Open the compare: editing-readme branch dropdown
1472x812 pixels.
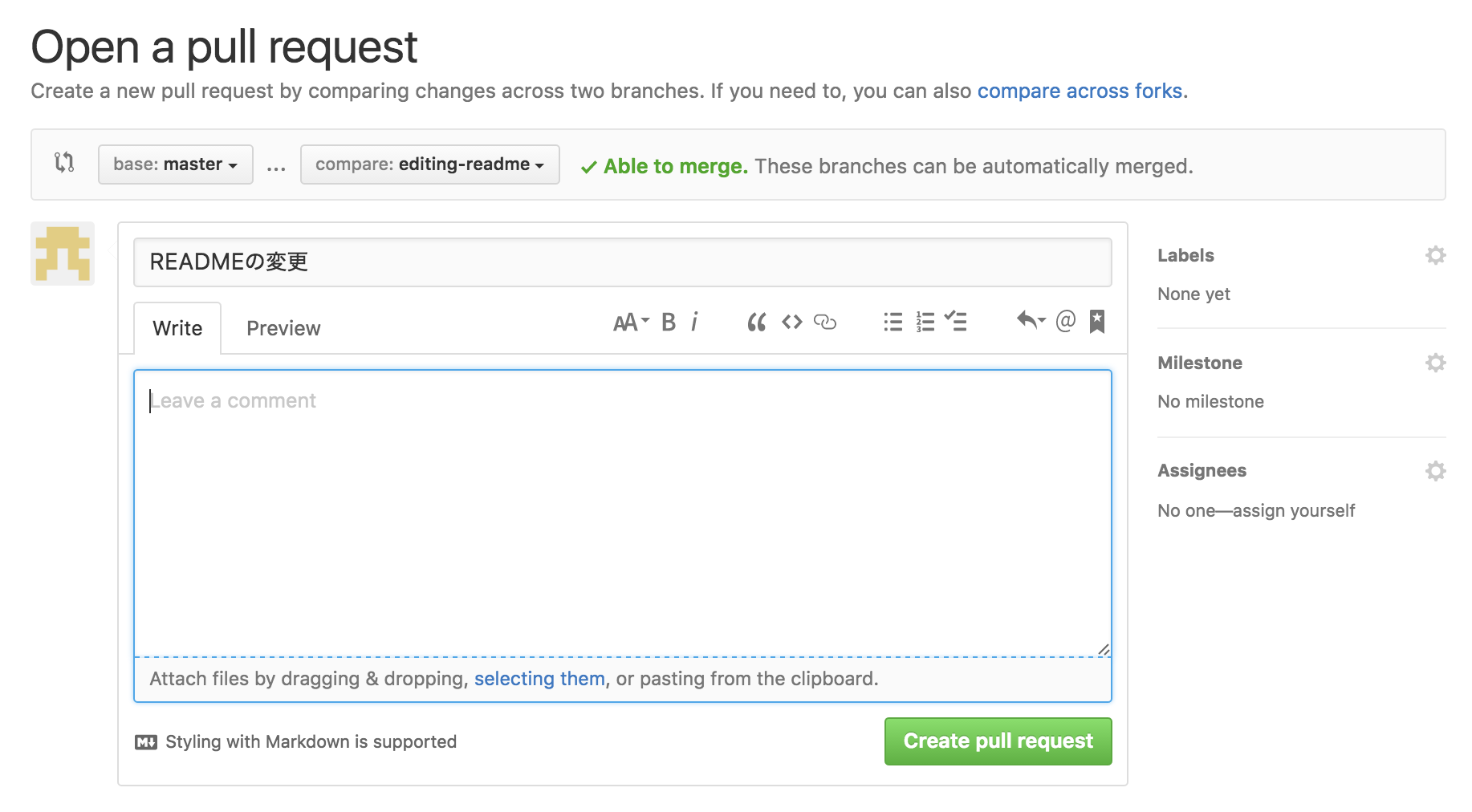coord(430,164)
